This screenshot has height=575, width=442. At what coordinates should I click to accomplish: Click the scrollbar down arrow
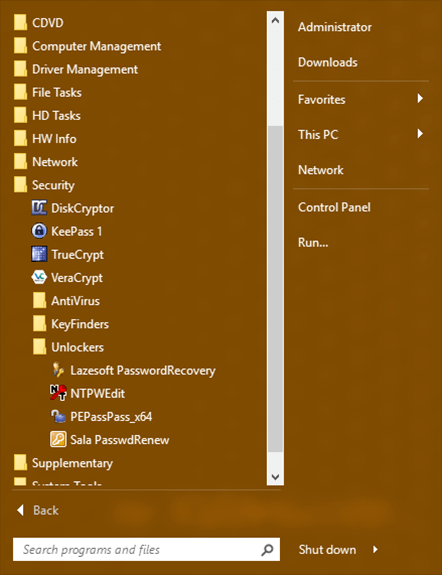click(275, 477)
